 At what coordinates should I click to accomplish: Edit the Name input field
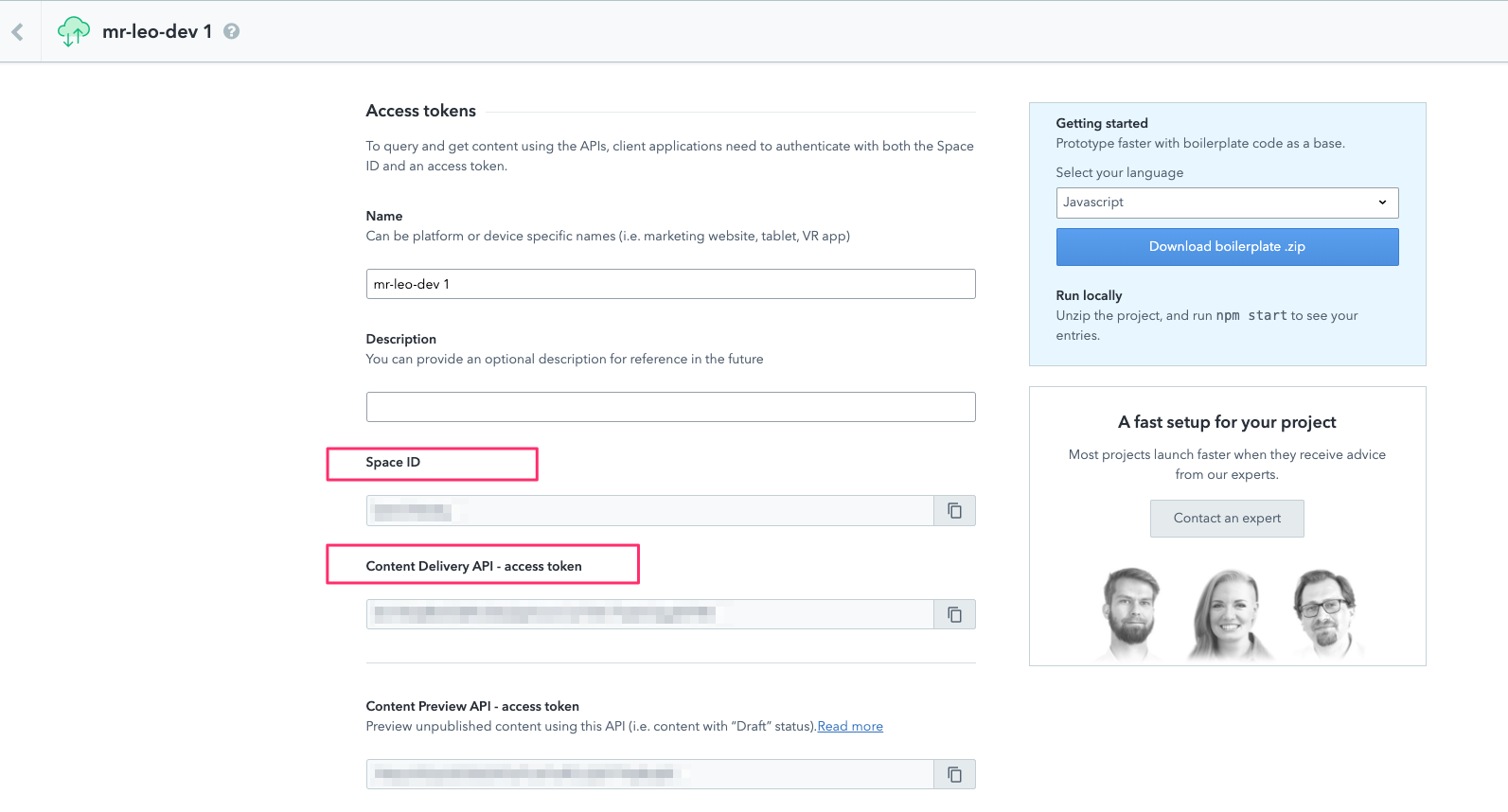(670, 284)
